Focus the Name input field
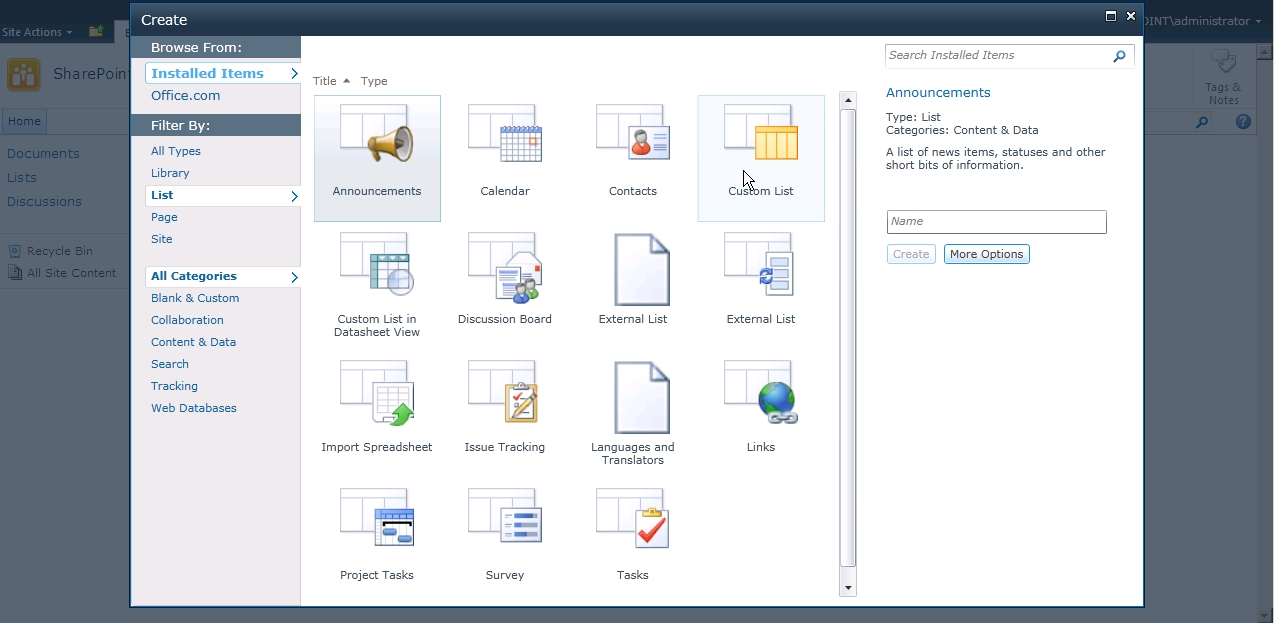The image size is (1275, 623). [997, 222]
